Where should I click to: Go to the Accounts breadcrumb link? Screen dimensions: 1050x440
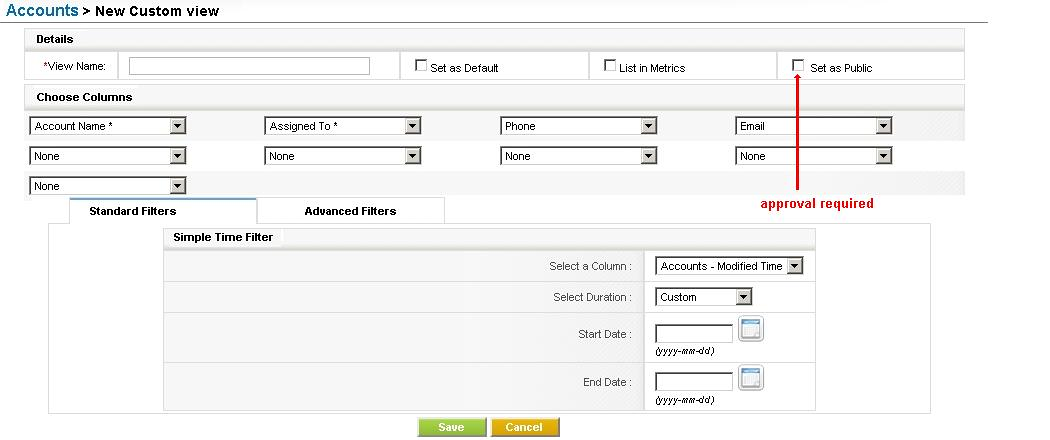click(42, 11)
